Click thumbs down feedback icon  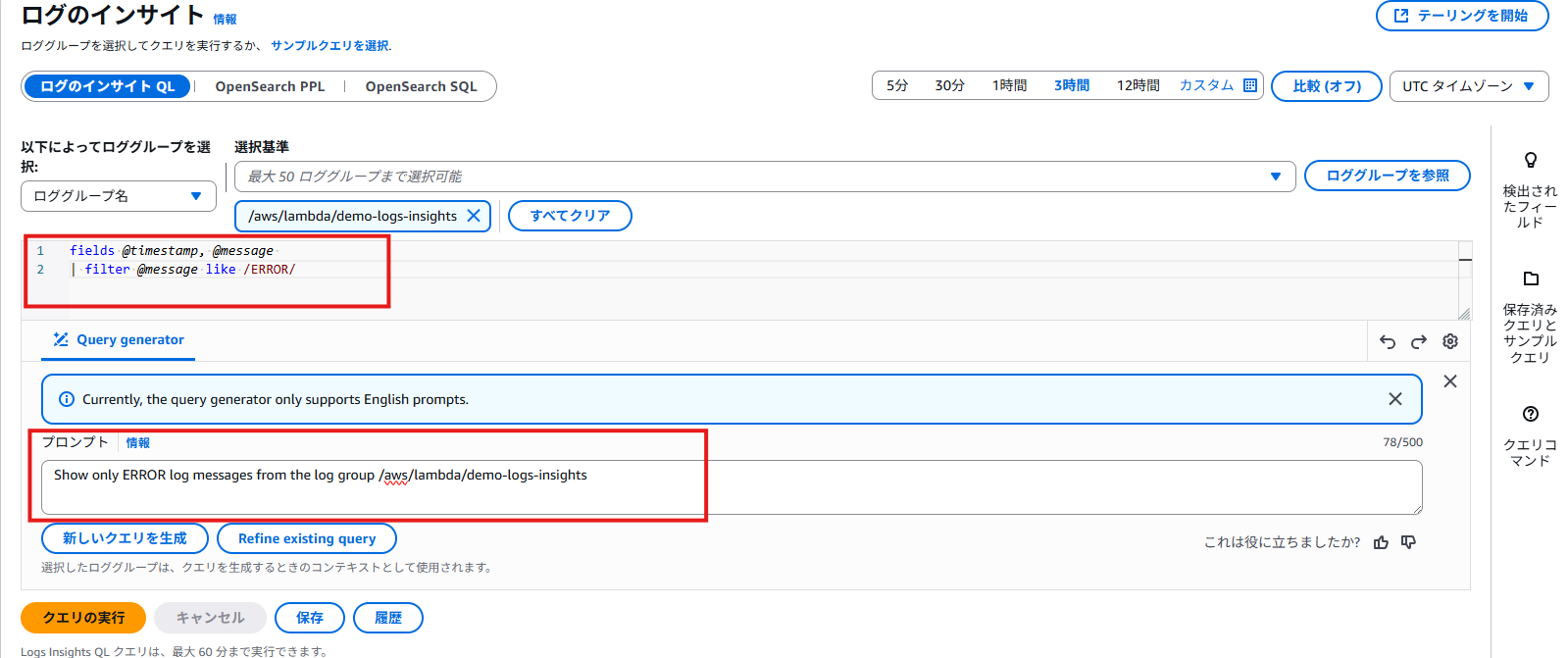[x=1408, y=542]
